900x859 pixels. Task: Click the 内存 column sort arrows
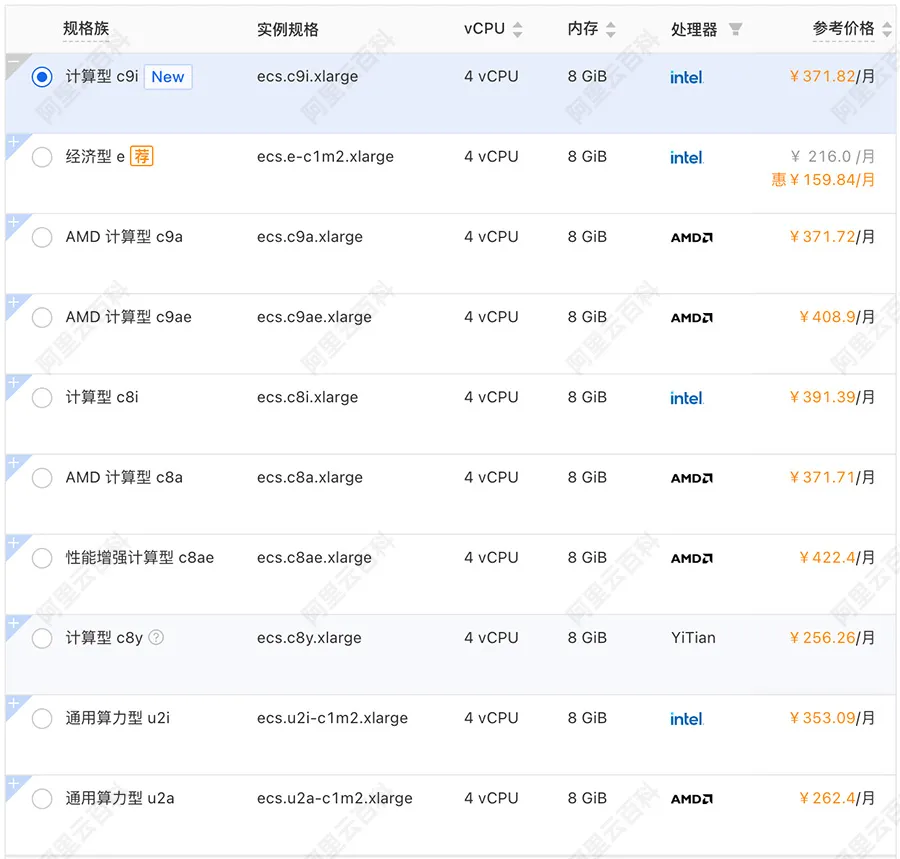[x=611, y=30]
